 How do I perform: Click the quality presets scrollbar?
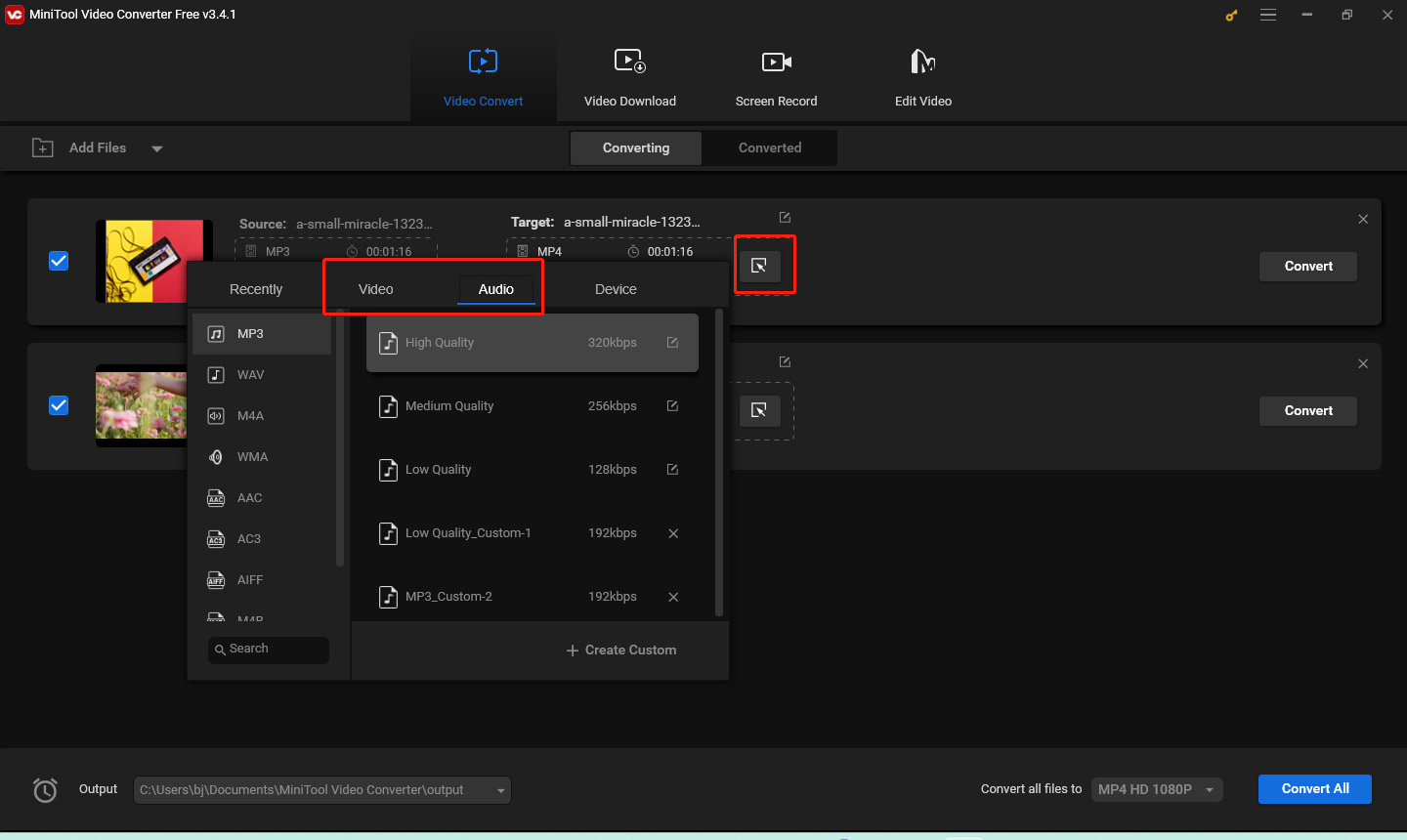coord(719,463)
